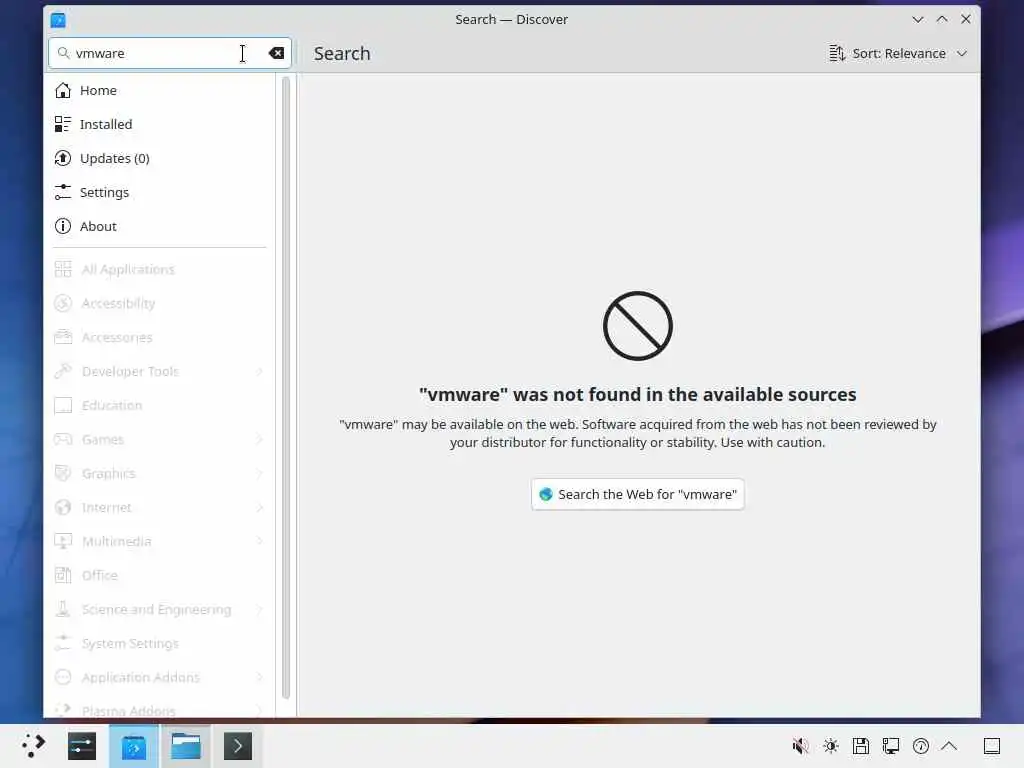Open Dolphin file manager from taskbar
1024x768 pixels.
[x=186, y=746]
